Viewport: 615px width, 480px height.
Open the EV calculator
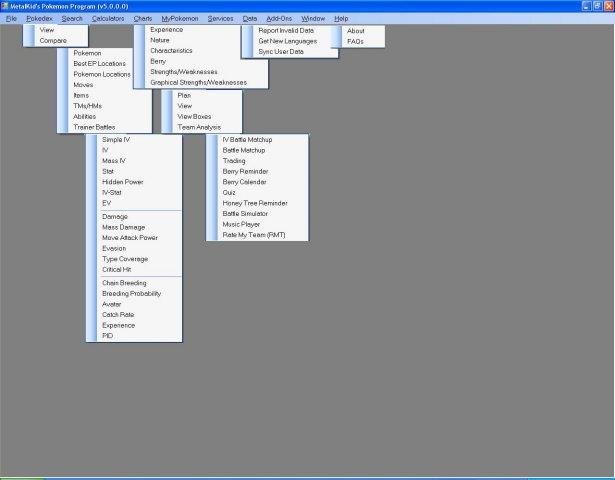(x=107, y=203)
